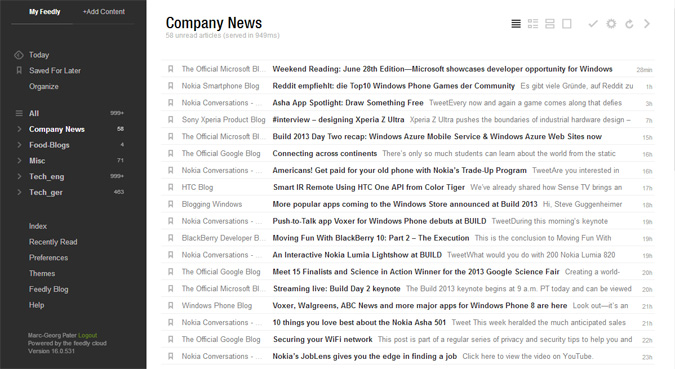Select Saved For Later in sidebar

click(55, 71)
